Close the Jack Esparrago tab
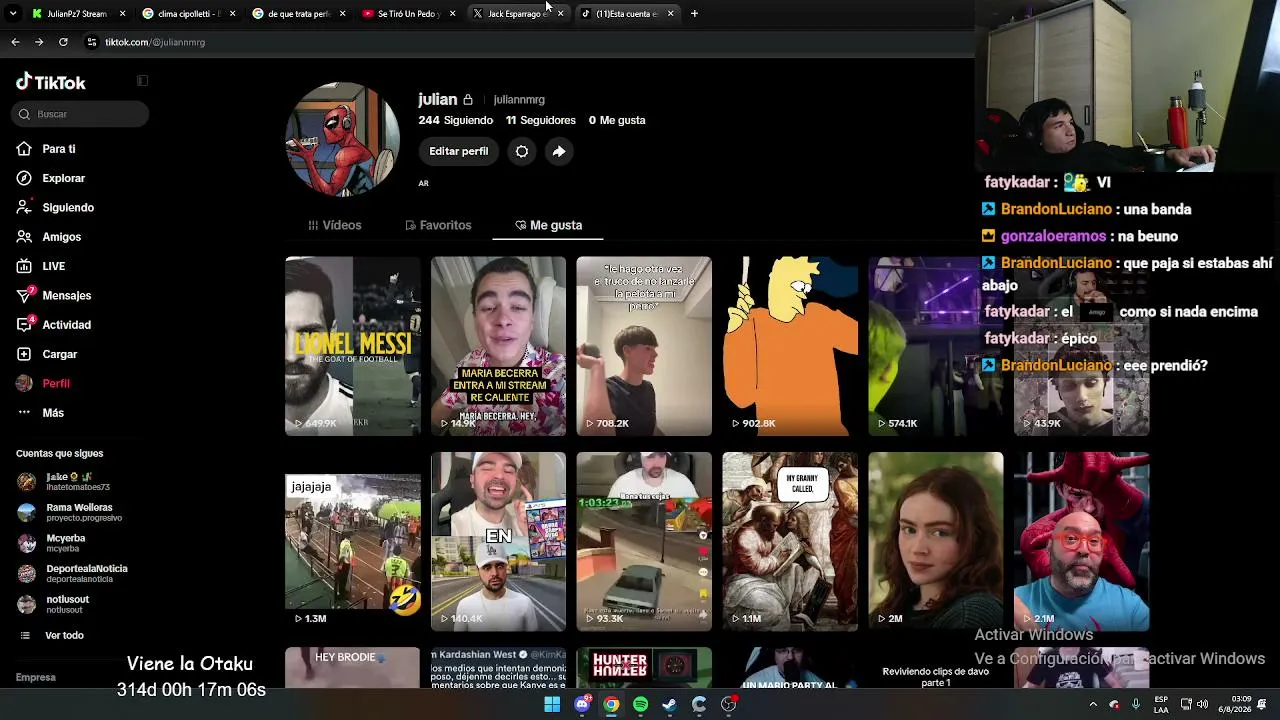Image resolution: width=1280 pixels, height=720 pixels. pos(560,14)
